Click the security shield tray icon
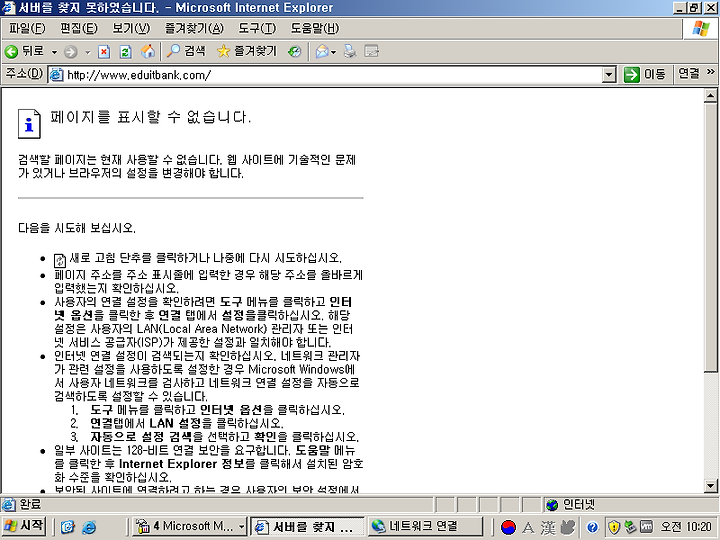The image size is (720, 540). click(x=614, y=527)
